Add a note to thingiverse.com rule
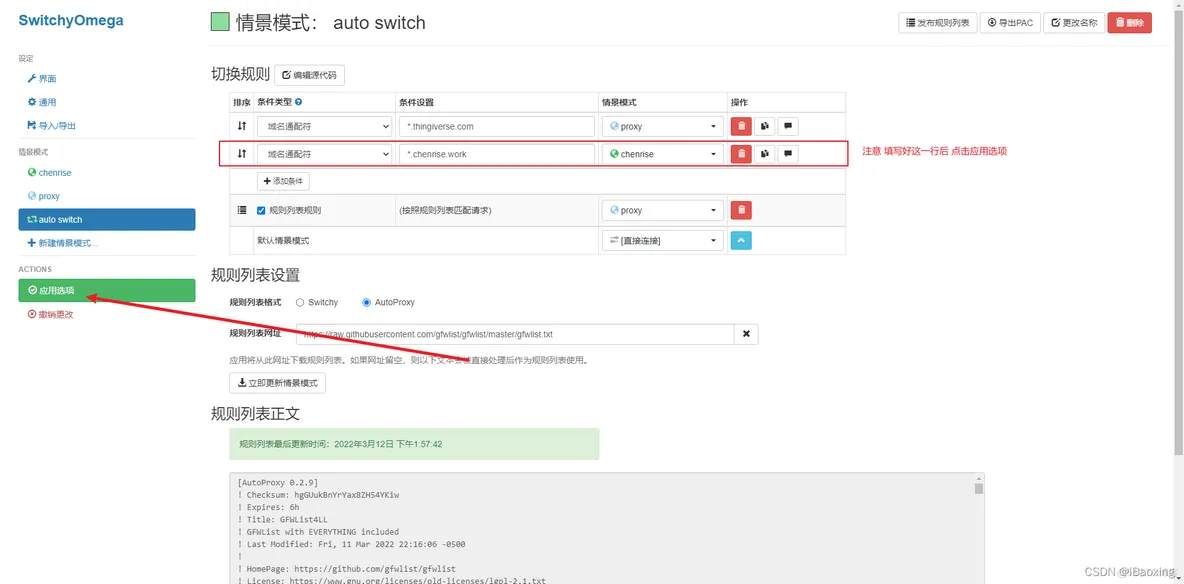1184x584 pixels. point(788,127)
